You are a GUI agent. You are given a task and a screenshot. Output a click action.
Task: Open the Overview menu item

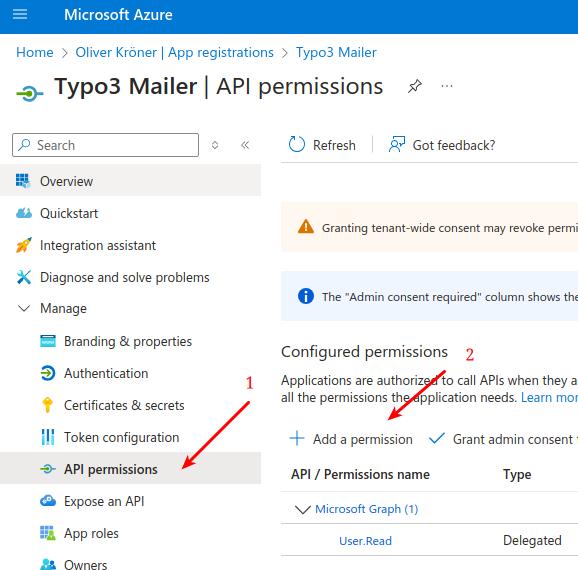pos(130,181)
